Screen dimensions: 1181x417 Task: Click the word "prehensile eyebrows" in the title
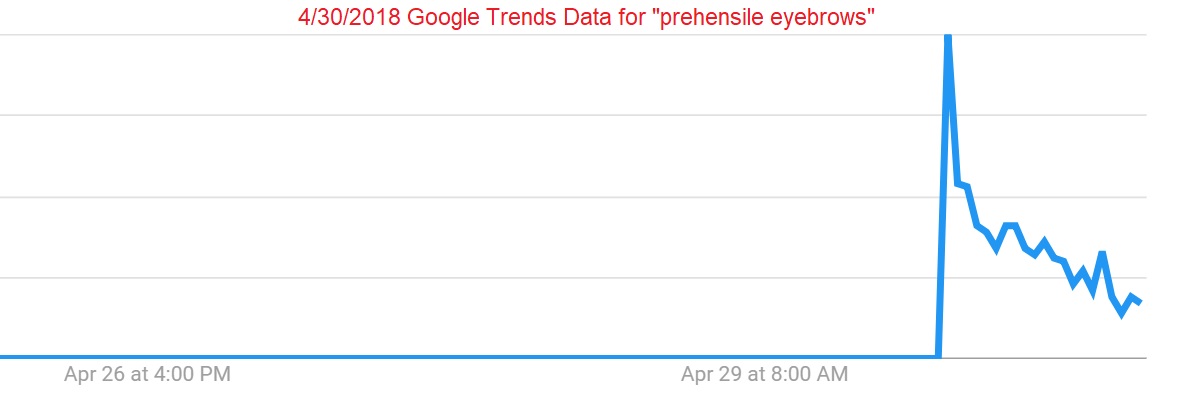(x=766, y=18)
